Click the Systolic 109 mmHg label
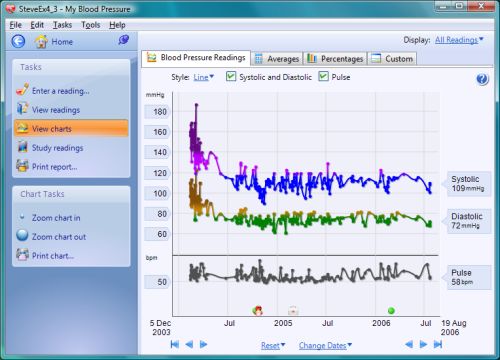Screen dimensions: 500x360 pyautogui.click(x=468, y=184)
